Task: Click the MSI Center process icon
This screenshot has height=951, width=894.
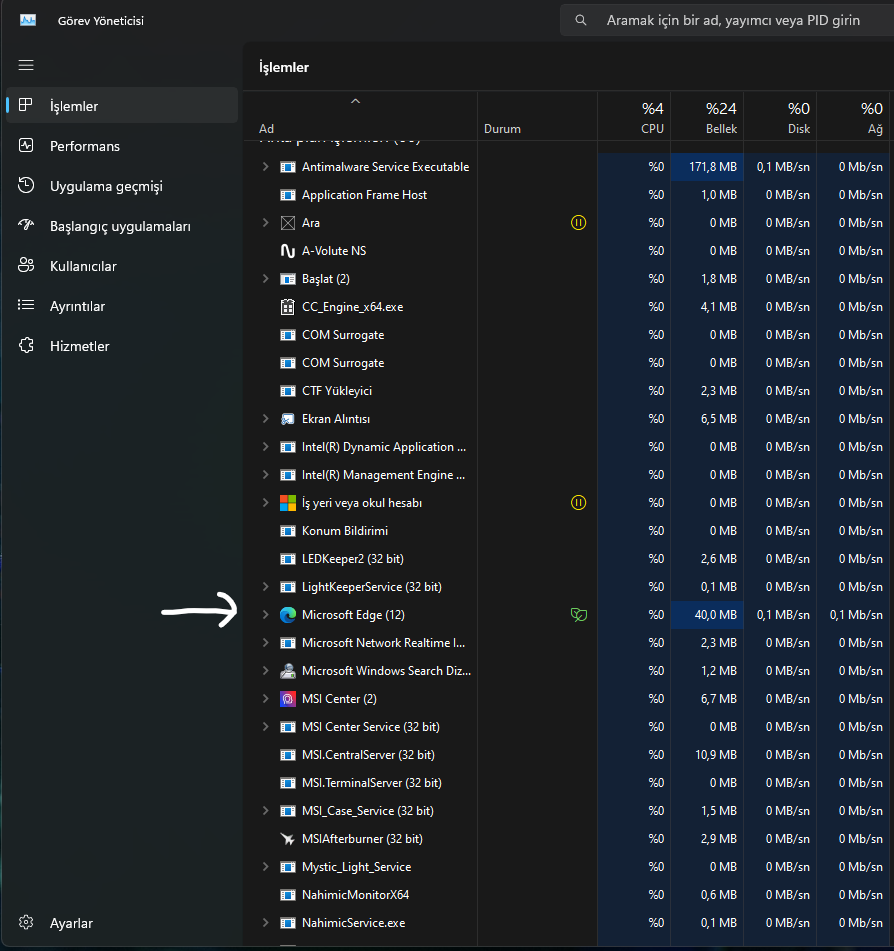Action: (x=287, y=699)
